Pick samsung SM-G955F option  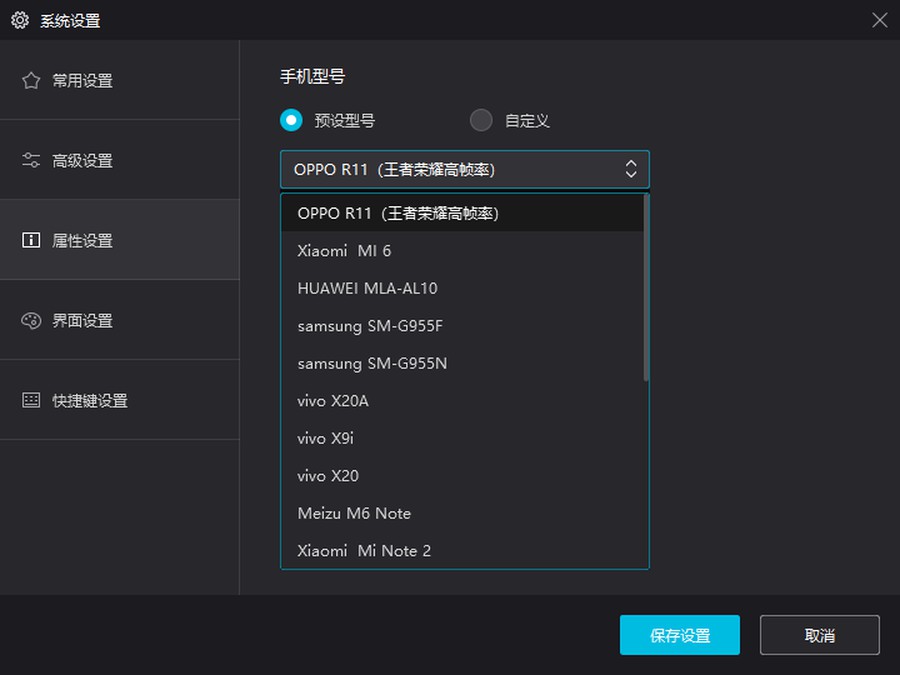tap(370, 326)
